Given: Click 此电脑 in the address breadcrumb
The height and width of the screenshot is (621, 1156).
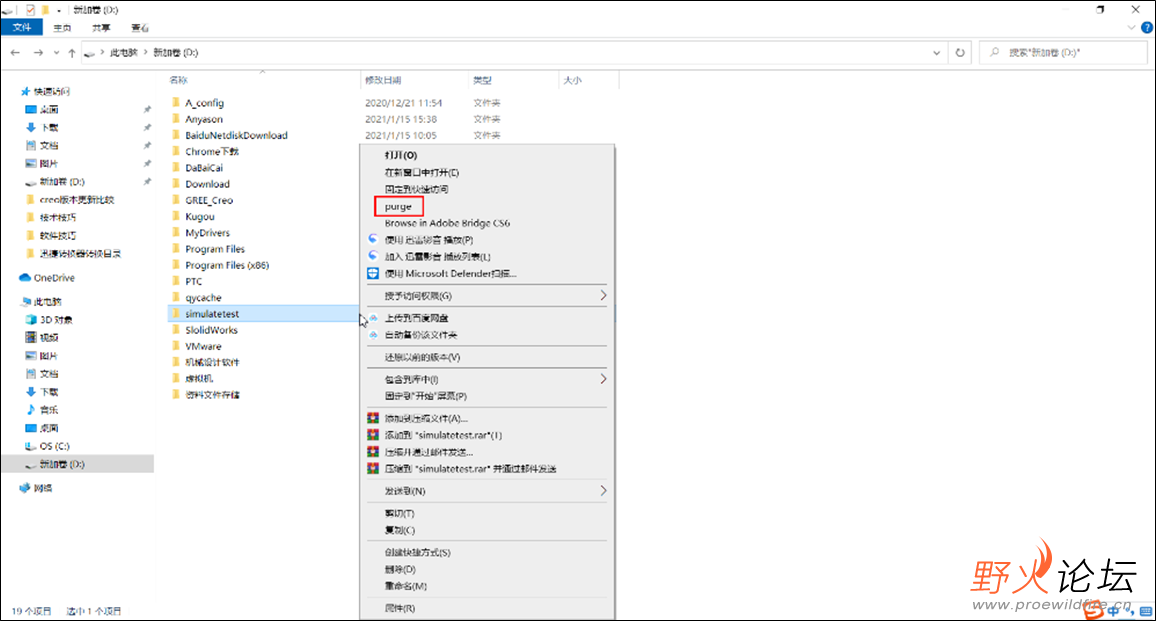Looking at the screenshot, I should 124,53.
